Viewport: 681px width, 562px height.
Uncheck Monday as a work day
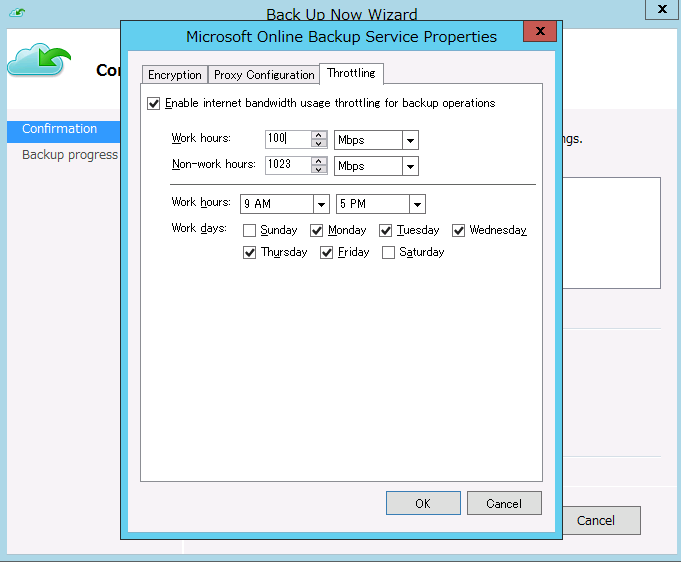(317, 230)
